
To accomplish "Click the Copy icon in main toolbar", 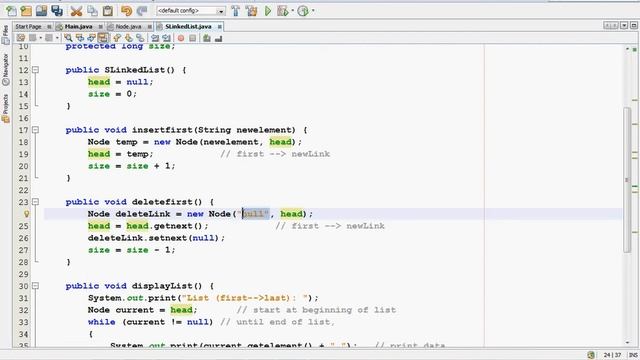I will [x=92, y=11].
